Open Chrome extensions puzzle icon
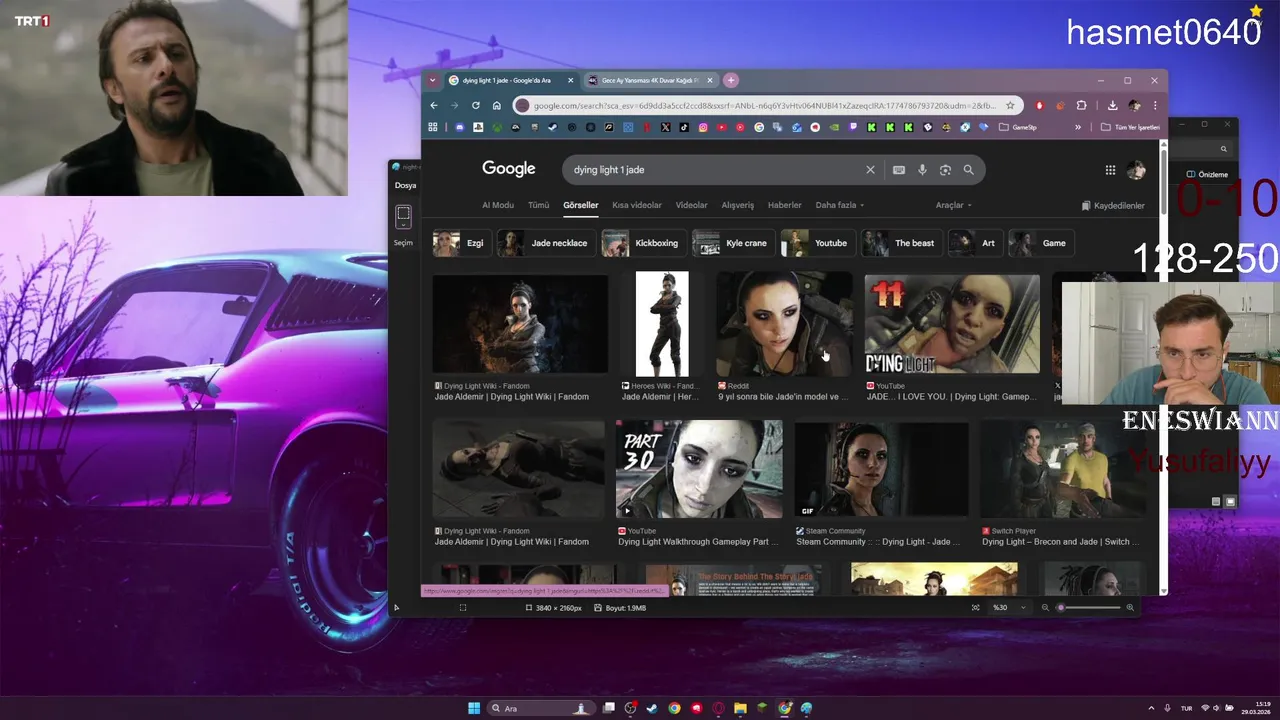The width and height of the screenshot is (1280, 720). point(1081,105)
